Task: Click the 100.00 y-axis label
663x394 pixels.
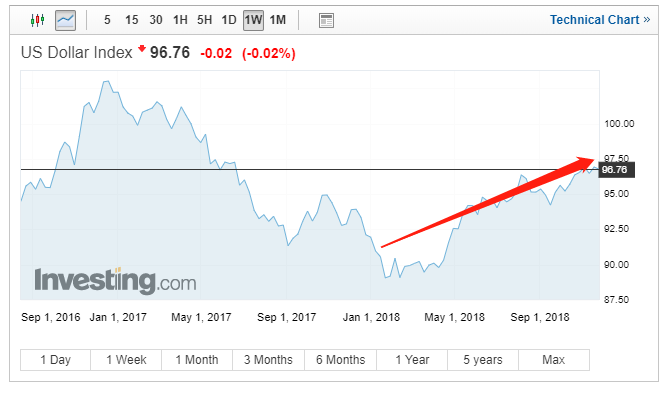Action: tap(619, 124)
